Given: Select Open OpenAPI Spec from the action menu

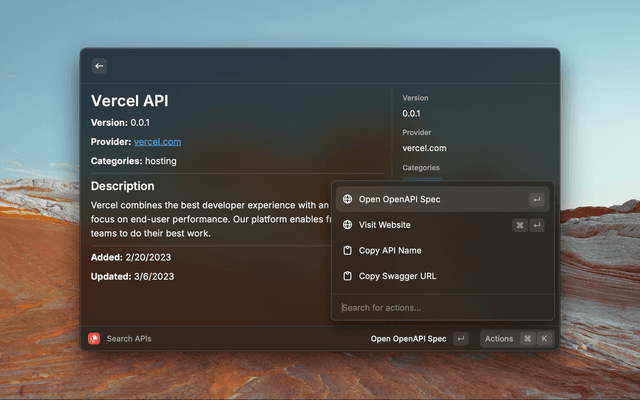Looking at the screenshot, I should 400,200.
